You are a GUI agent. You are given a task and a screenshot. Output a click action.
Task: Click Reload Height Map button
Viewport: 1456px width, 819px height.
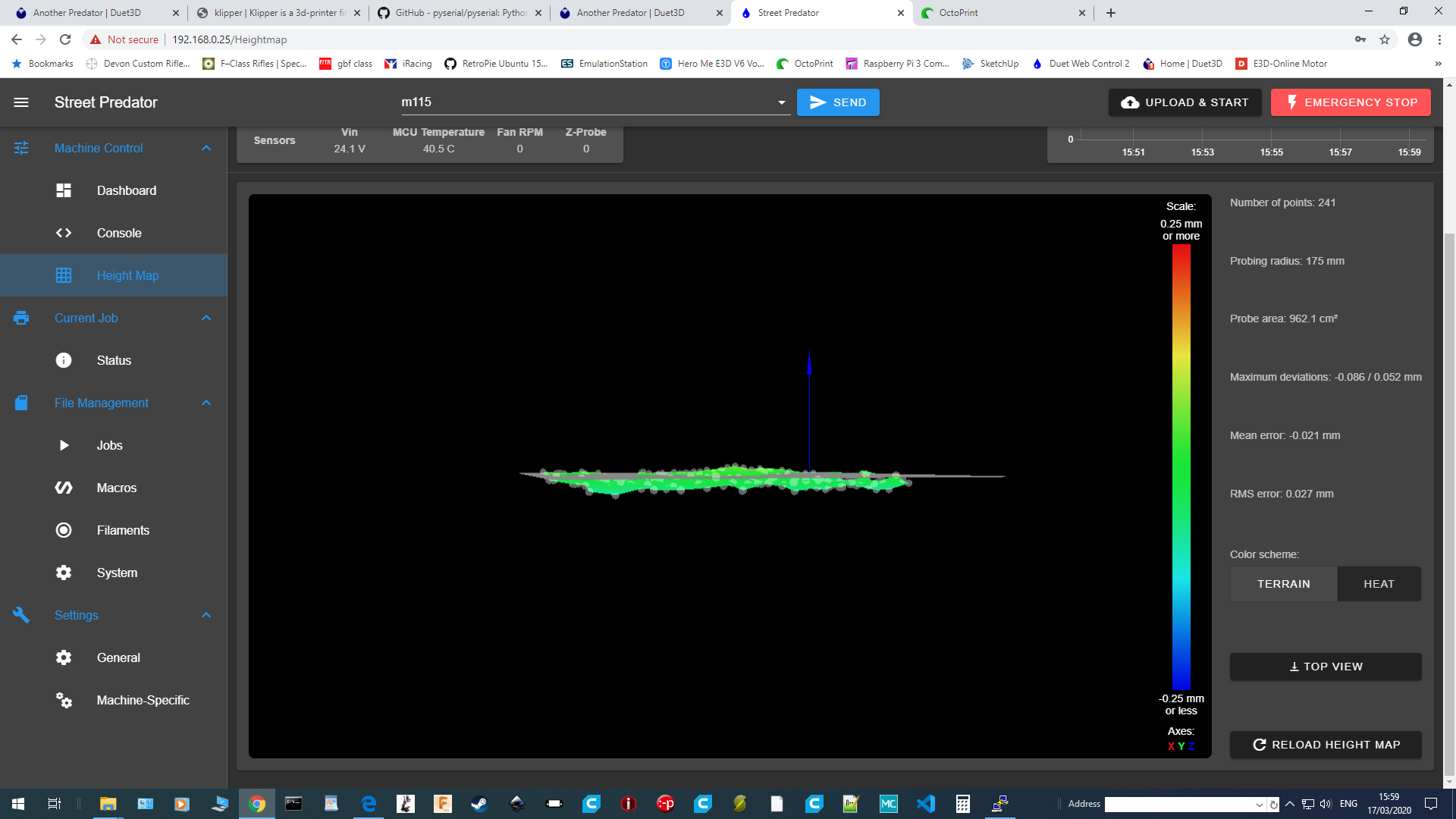1326,745
